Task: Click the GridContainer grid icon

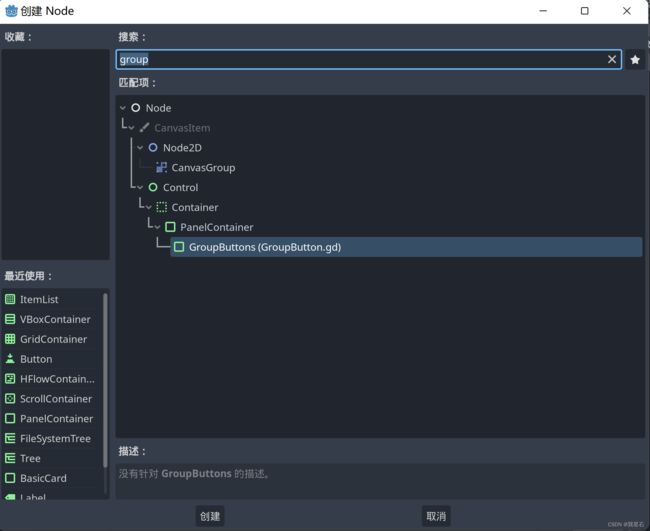Action: pyautogui.click(x=10, y=339)
